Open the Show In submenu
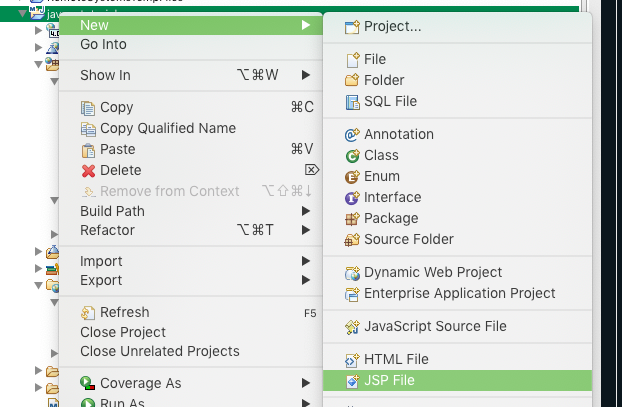Image resolution: width=622 pixels, height=407 pixels. coord(306,75)
